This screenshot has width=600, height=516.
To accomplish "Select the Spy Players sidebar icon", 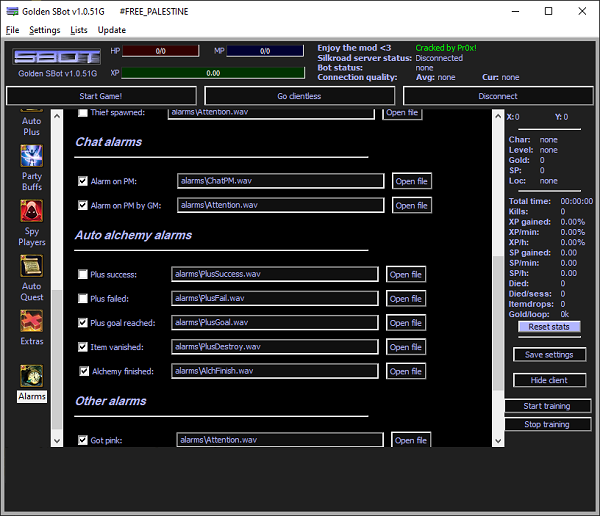I will coord(32,211).
